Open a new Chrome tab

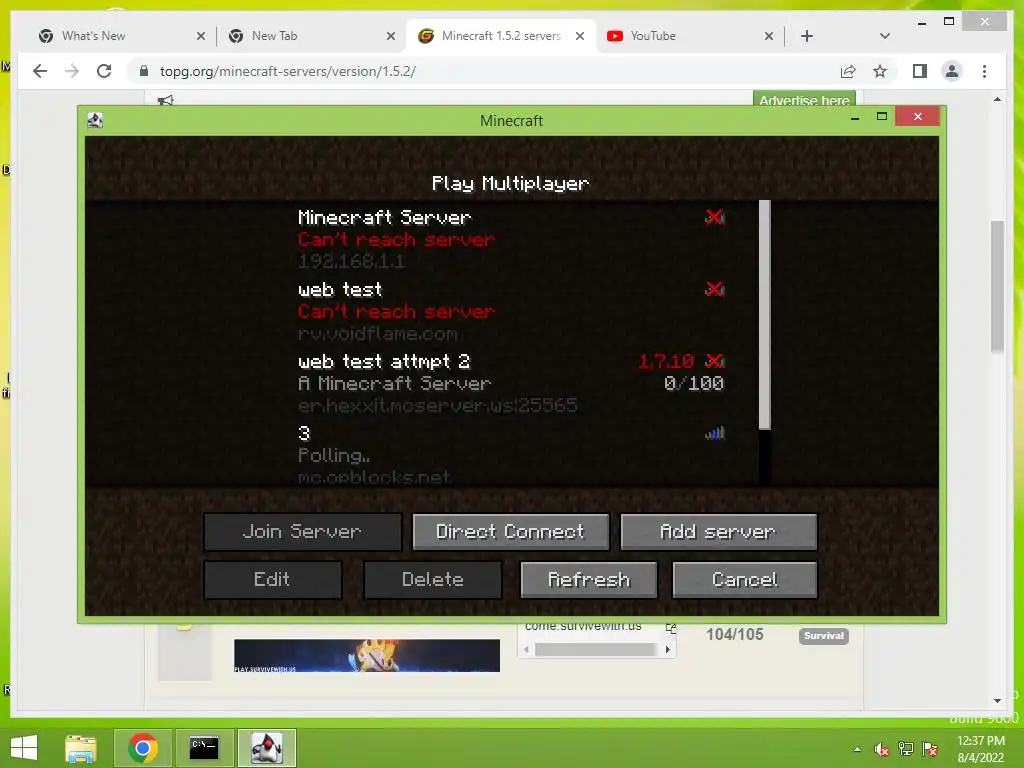coord(807,36)
